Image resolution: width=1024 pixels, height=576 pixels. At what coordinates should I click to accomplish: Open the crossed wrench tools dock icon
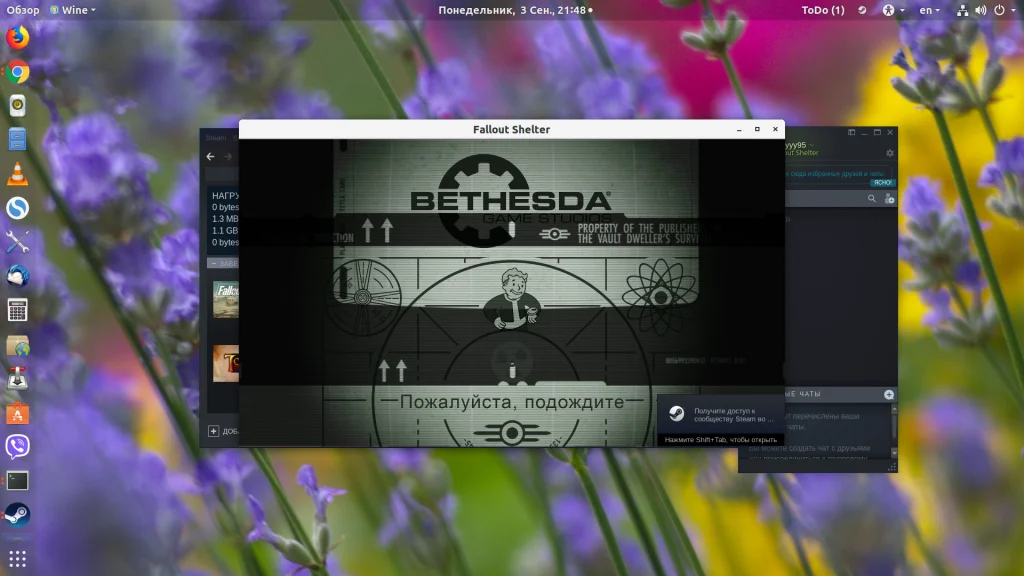click(18, 242)
